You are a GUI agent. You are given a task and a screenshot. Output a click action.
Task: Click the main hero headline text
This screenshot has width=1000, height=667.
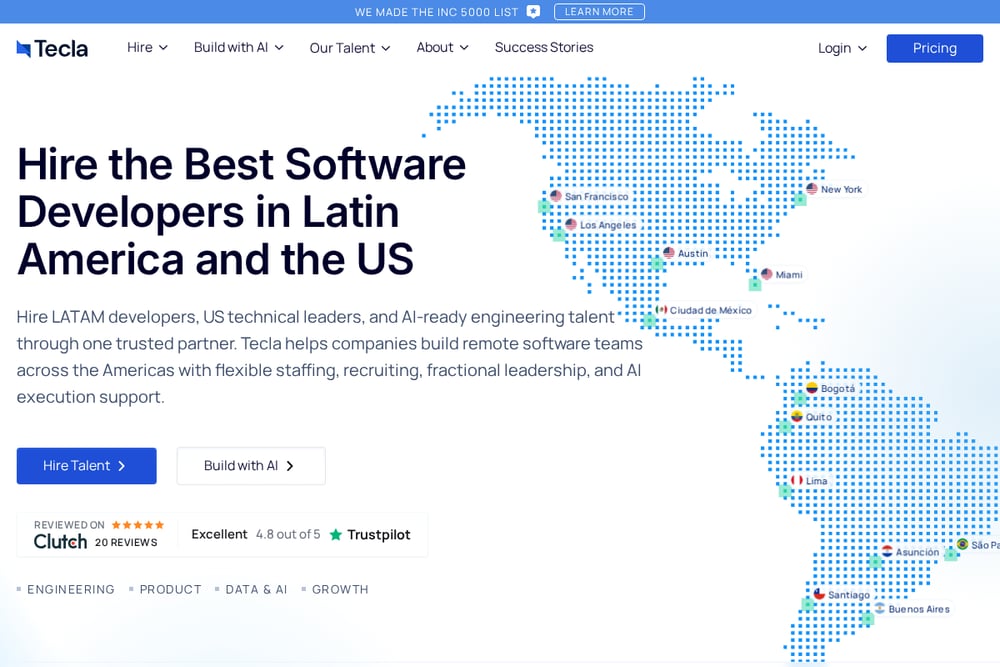click(242, 211)
